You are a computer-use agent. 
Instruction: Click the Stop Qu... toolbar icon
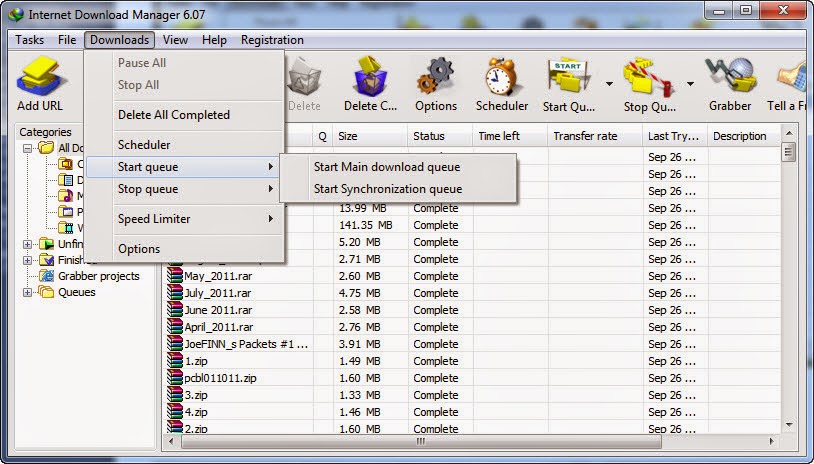tap(649, 76)
